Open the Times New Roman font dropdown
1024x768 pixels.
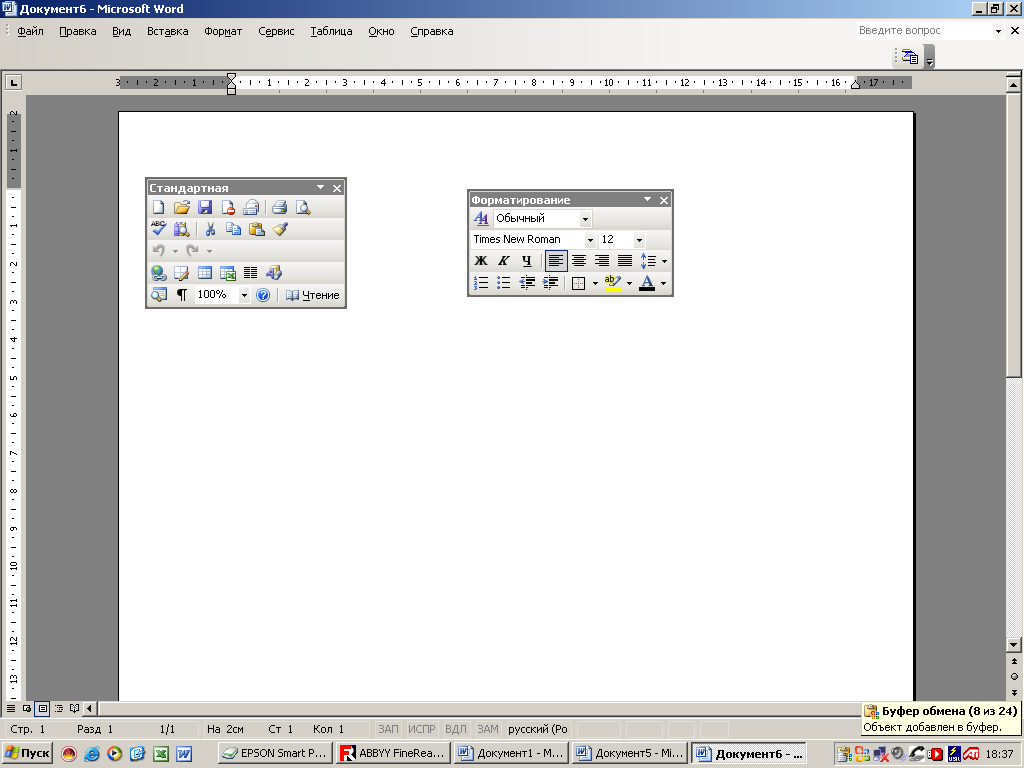click(590, 240)
